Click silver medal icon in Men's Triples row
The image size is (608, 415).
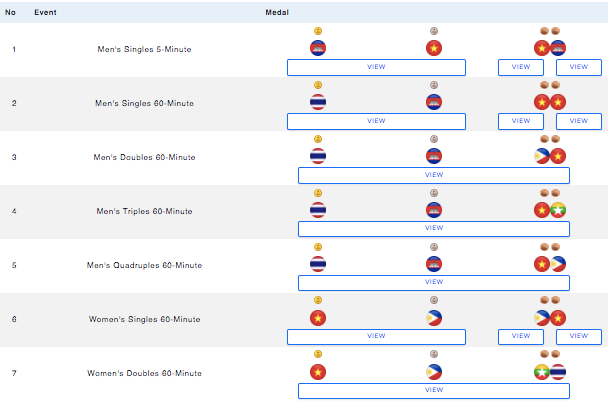click(x=434, y=192)
